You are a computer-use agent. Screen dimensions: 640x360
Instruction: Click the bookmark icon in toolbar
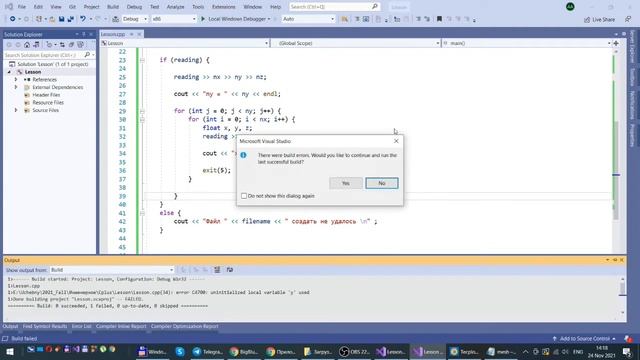coord(439,19)
